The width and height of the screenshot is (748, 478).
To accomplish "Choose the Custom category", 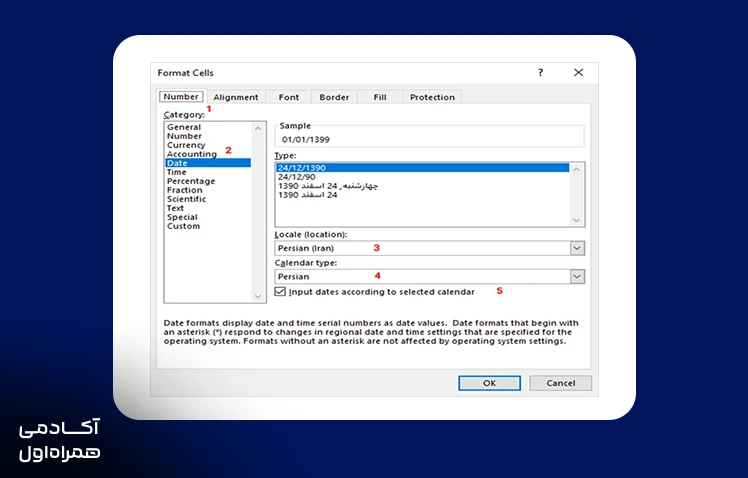I will [x=183, y=226].
